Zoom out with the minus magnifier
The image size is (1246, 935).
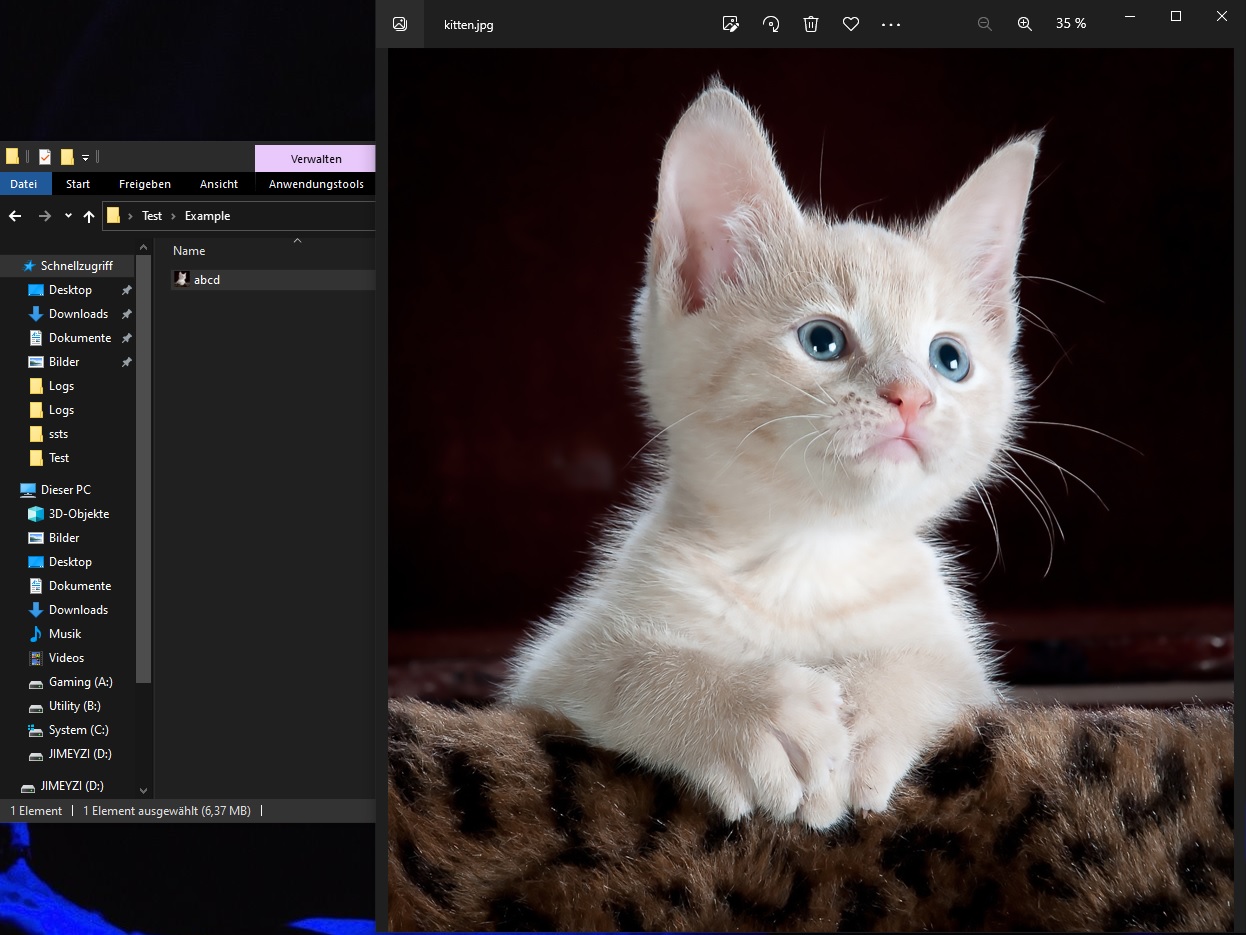[985, 24]
